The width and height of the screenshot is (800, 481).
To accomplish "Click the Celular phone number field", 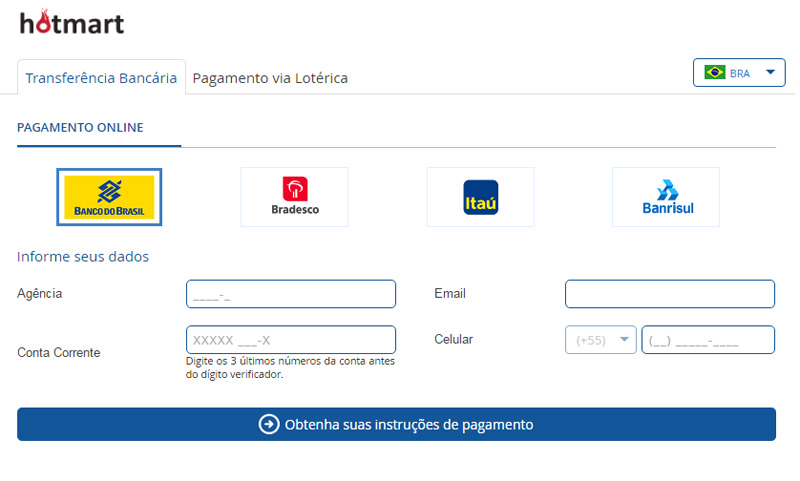I will (708, 340).
